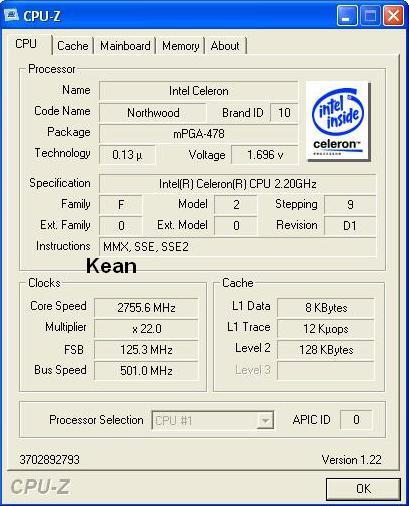
Task: Switch to the Cache tab
Action: (73, 46)
